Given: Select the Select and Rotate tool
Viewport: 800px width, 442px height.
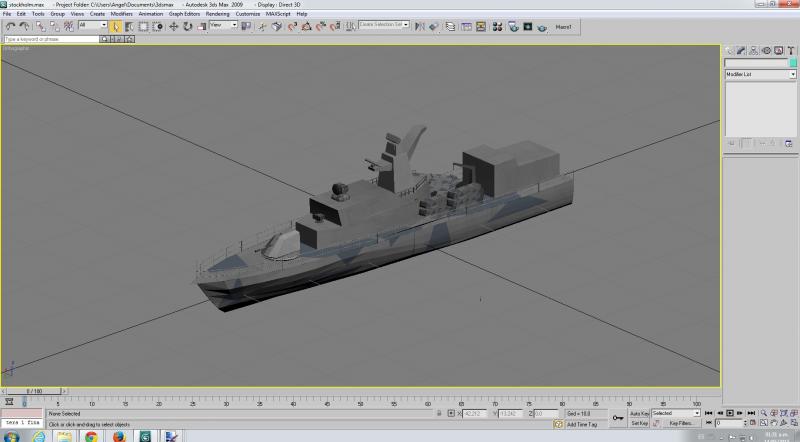Looking at the screenshot, I should [x=188, y=27].
